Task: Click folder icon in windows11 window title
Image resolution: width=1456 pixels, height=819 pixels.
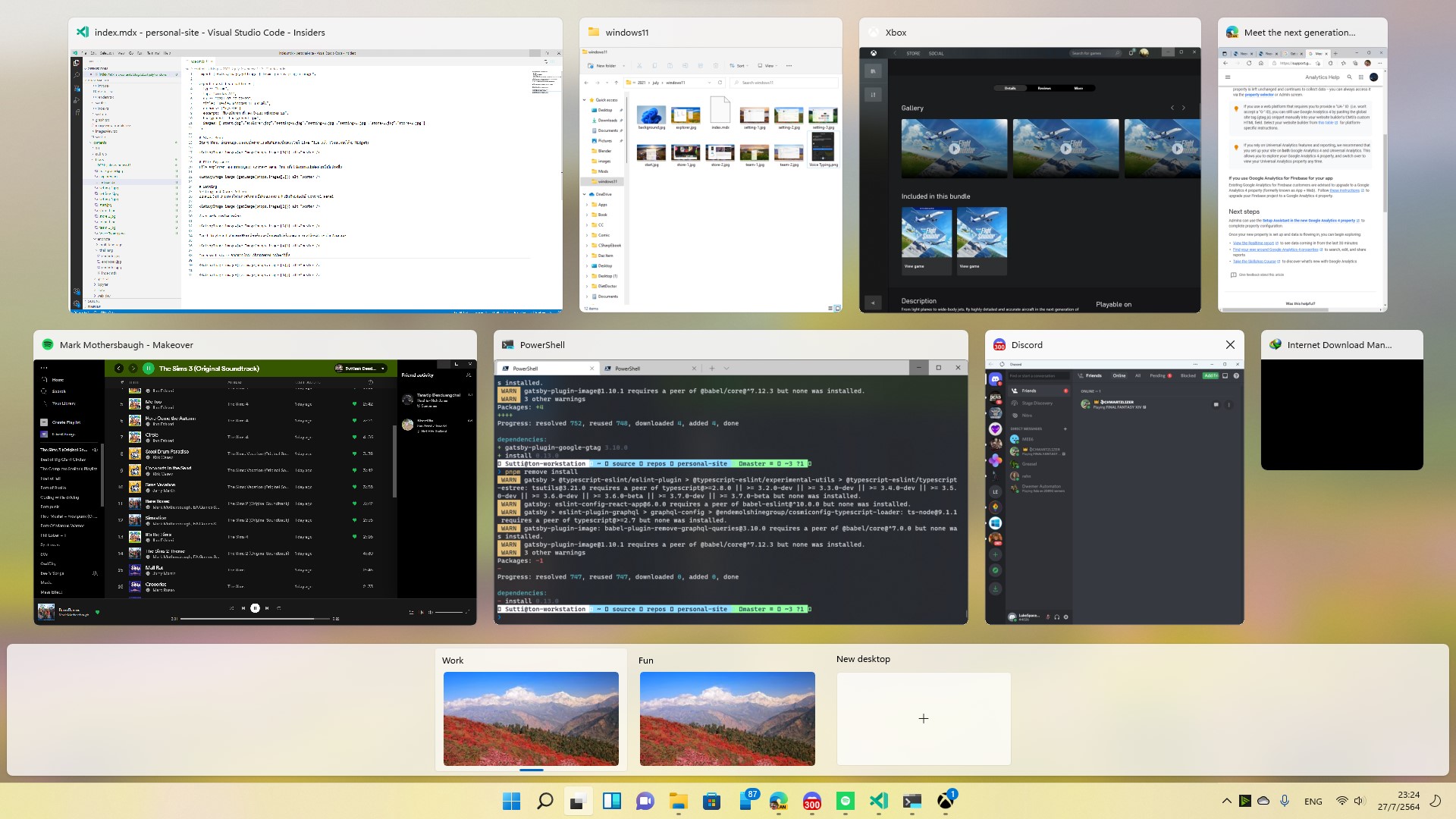Action: (593, 33)
